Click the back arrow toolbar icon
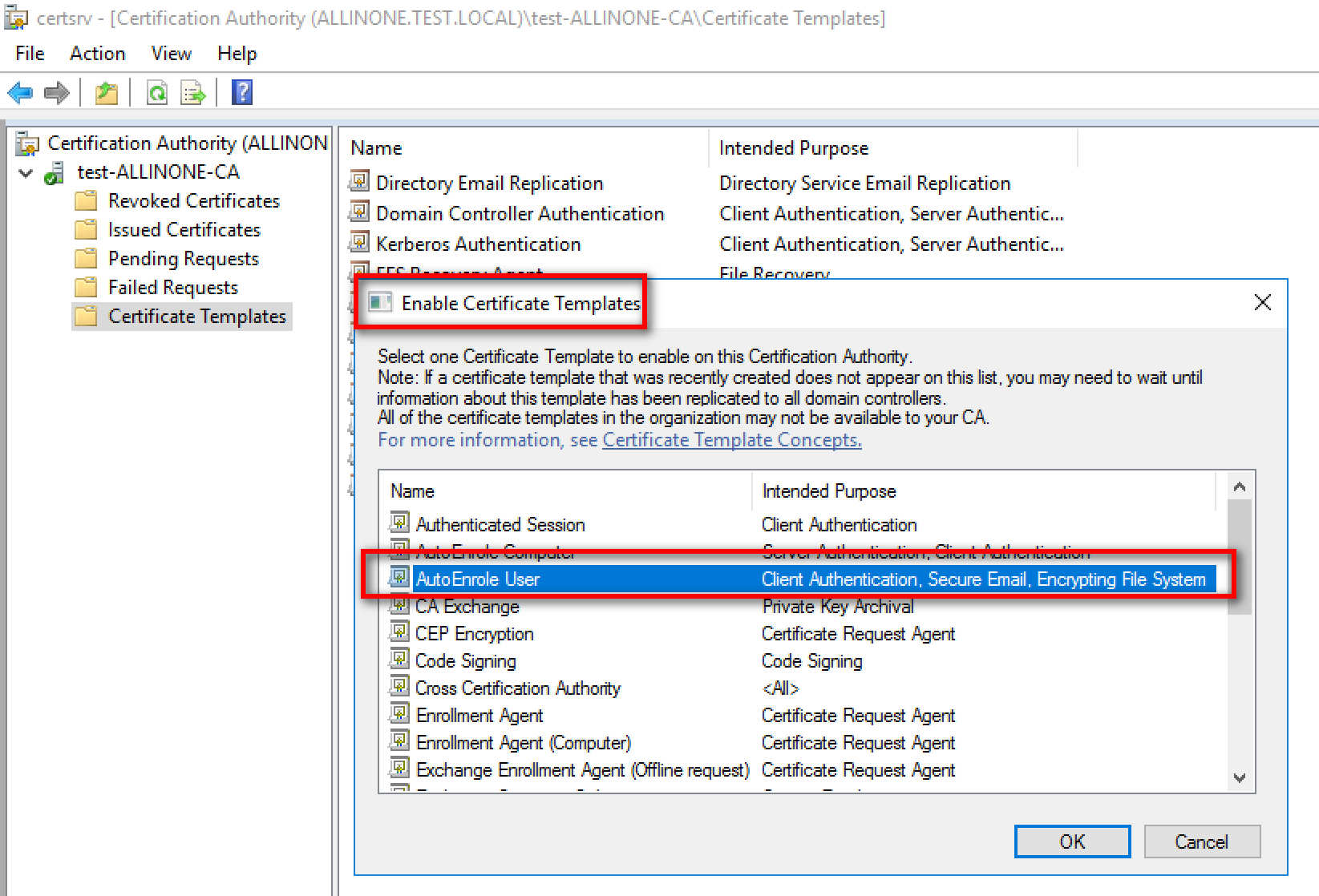The image size is (1319, 896). (20, 93)
